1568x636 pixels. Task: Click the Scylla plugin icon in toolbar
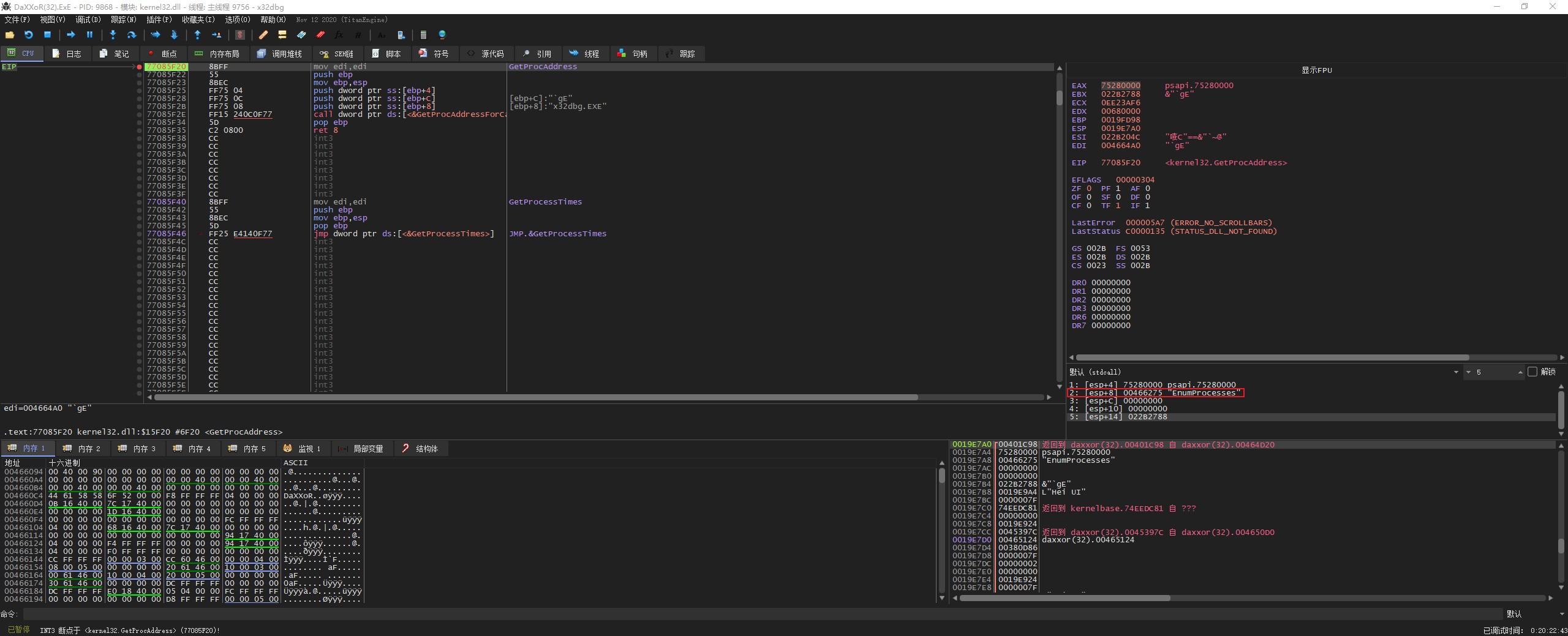(x=240, y=35)
